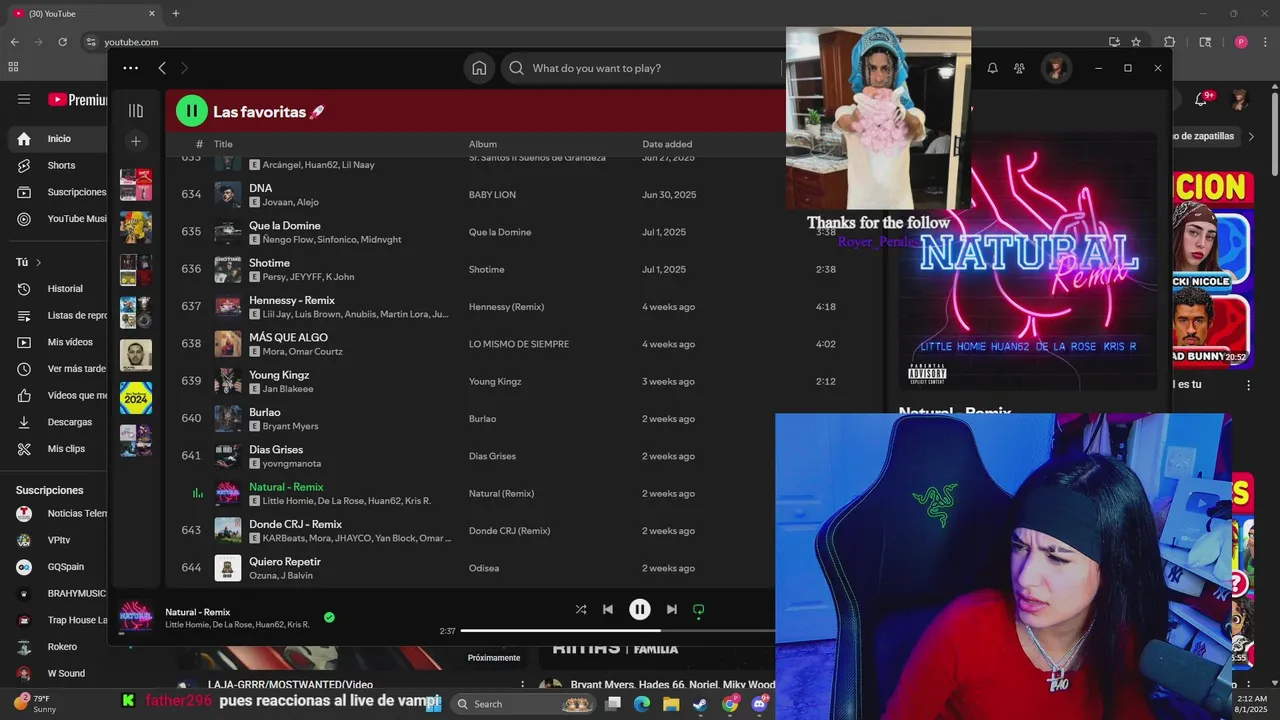The height and width of the screenshot is (720, 1280).
Task: Select the Hennessy - Remix track title
Action: (x=292, y=300)
